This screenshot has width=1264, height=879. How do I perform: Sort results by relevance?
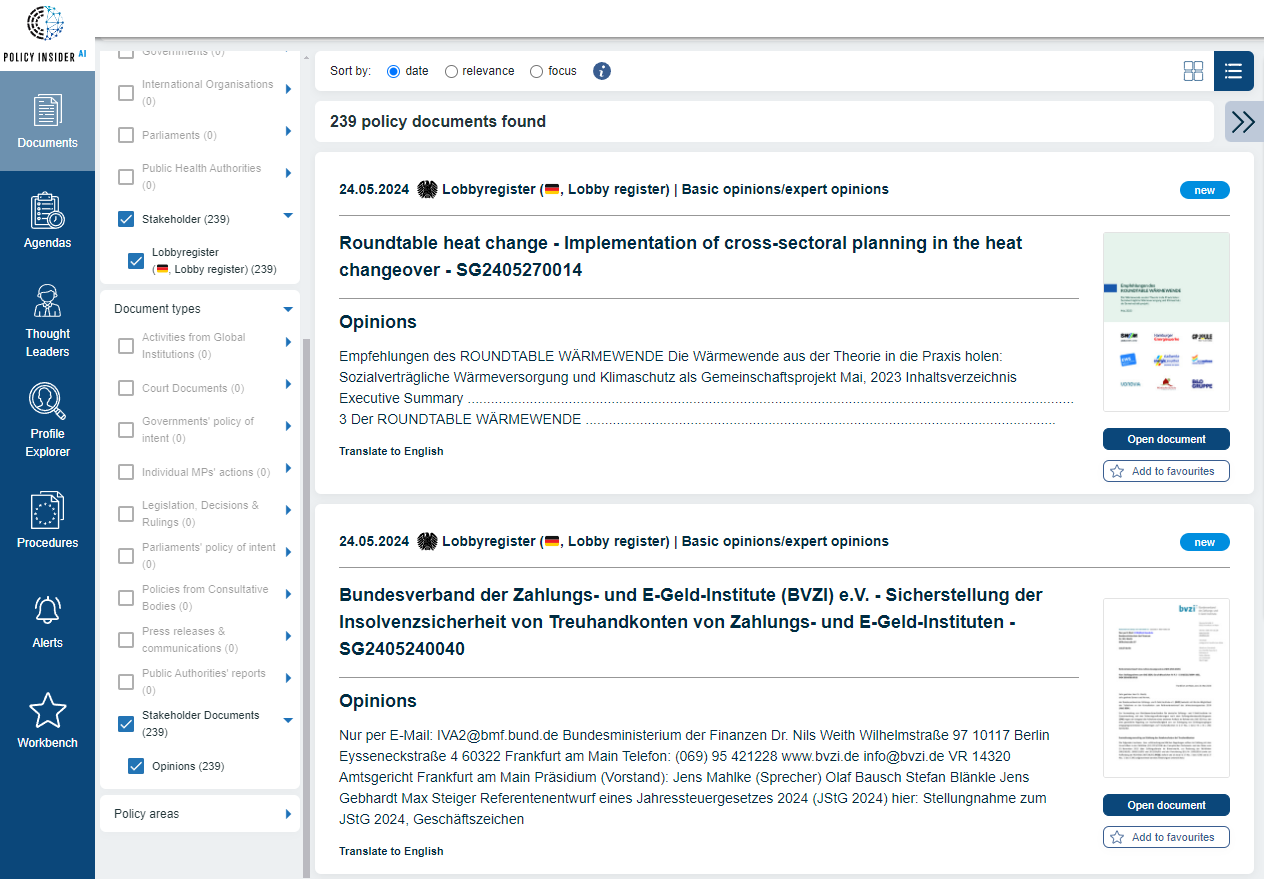[451, 71]
